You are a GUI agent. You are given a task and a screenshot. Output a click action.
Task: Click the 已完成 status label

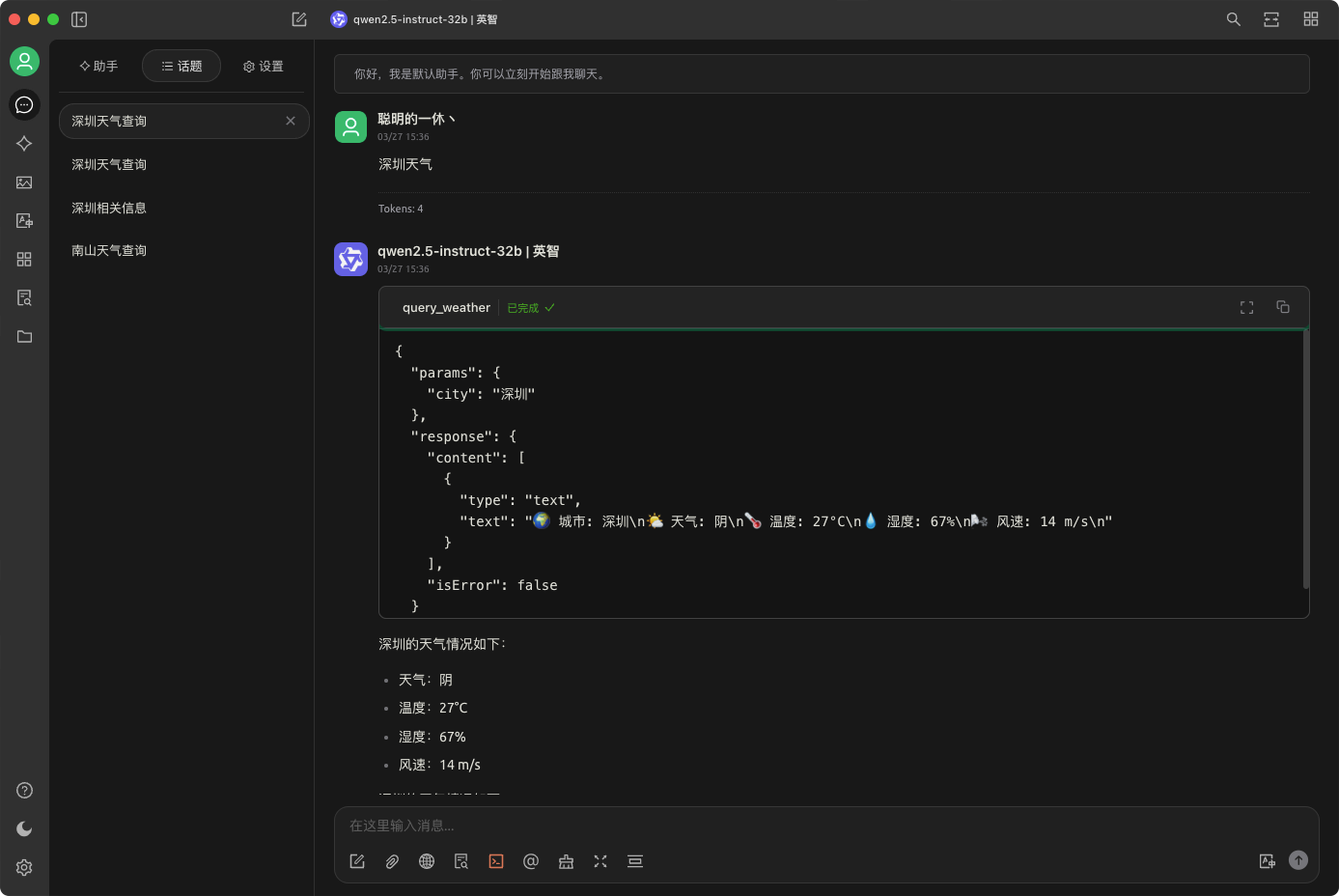tap(530, 308)
